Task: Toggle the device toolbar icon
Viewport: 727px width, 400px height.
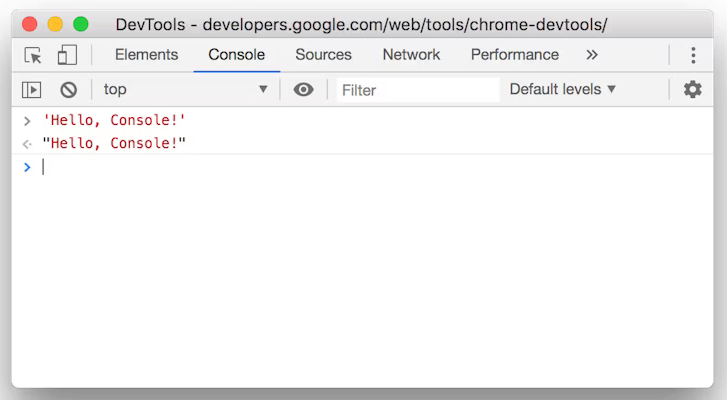Action: point(67,55)
